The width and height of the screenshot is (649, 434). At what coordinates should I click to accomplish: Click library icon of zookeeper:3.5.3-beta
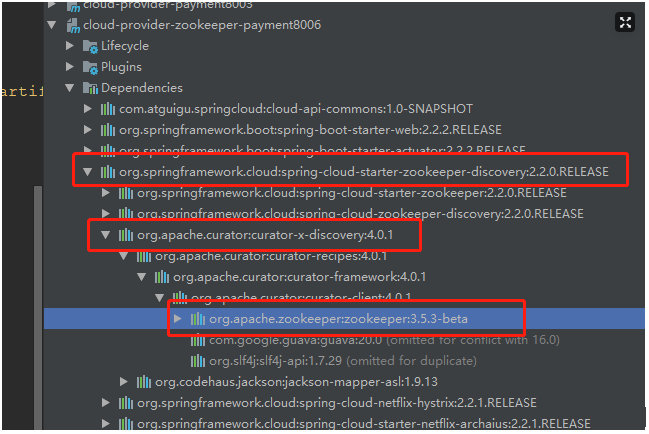pyautogui.click(x=198, y=319)
